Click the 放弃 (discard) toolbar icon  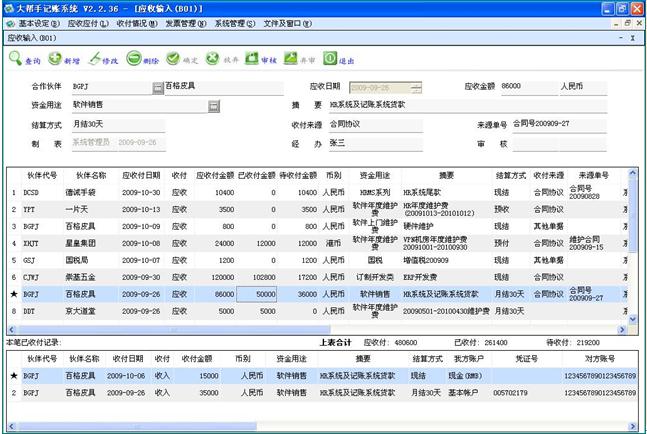[x=212, y=59]
